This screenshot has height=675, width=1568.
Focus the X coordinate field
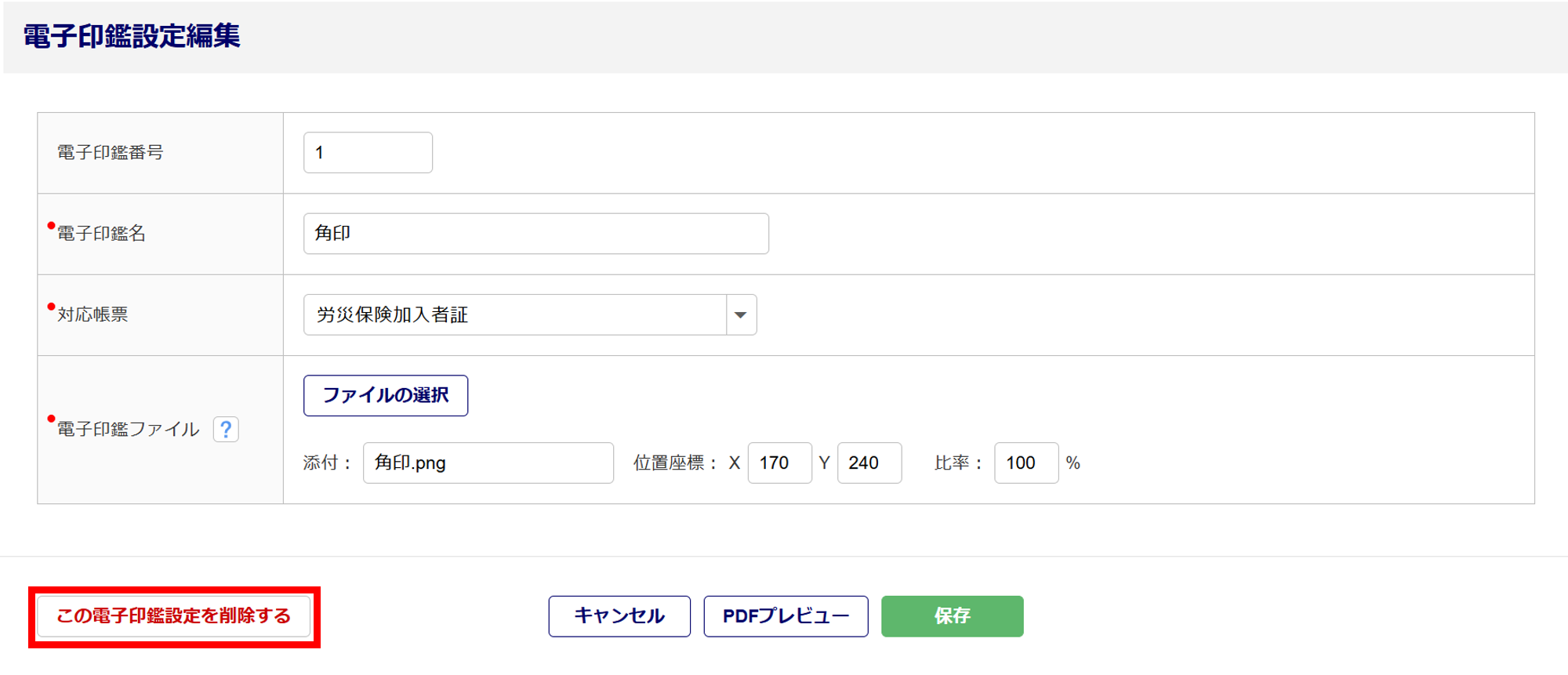[x=779, y=463]
